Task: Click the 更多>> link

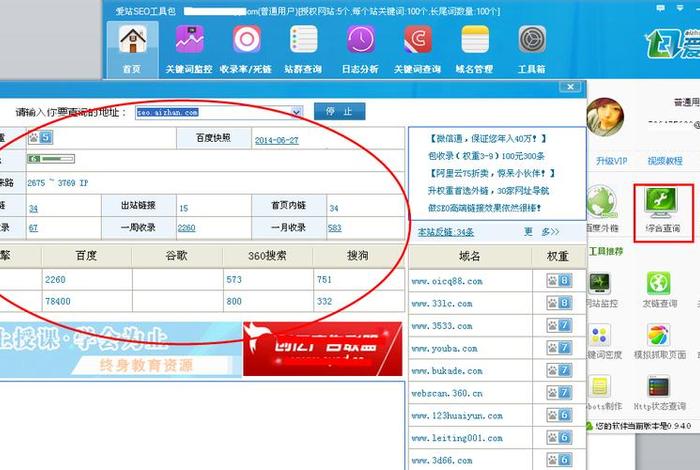Action: pyautogui.click(x=541, y=232)
